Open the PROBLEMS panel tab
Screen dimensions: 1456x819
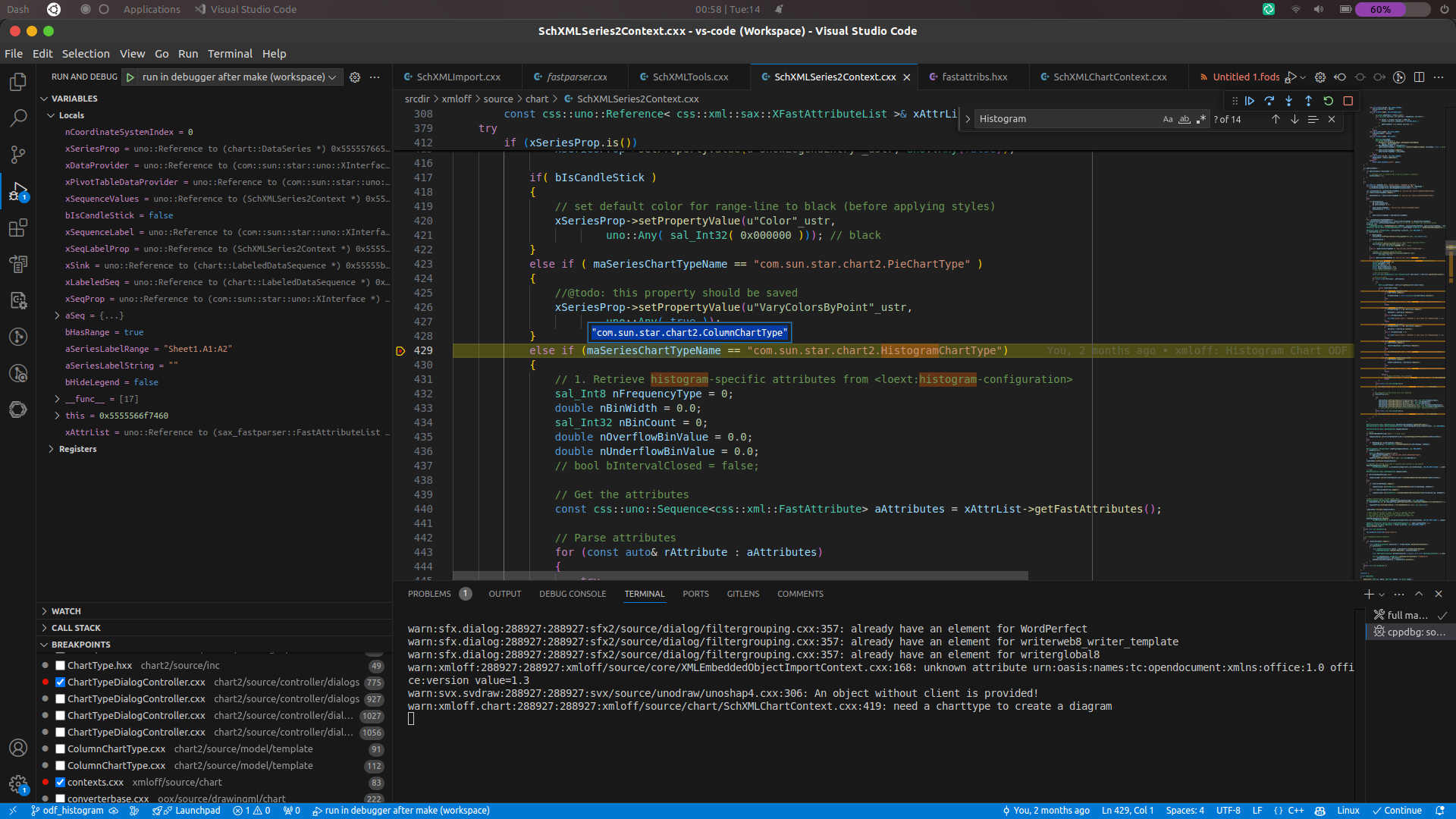tap(429, 594)
